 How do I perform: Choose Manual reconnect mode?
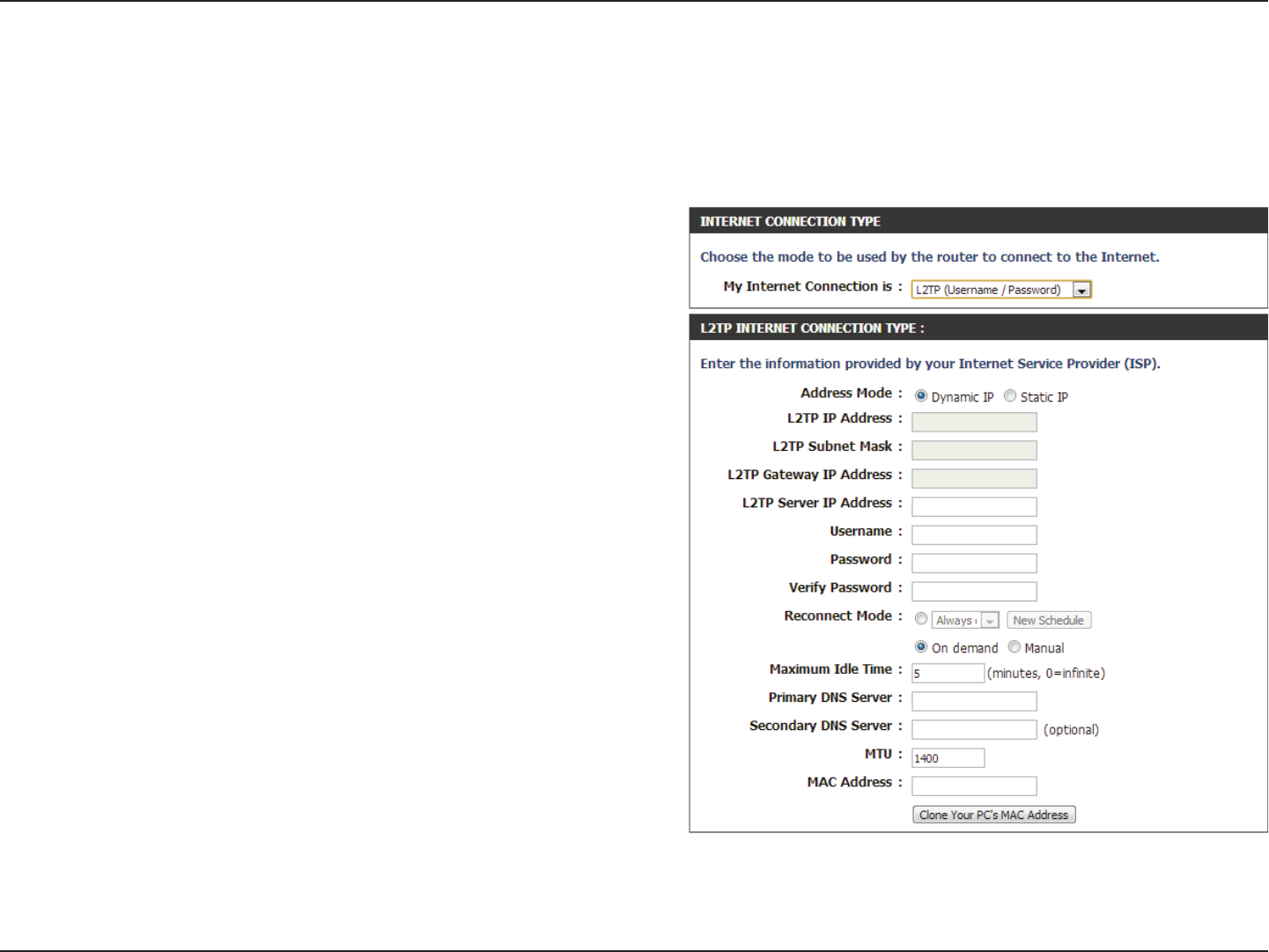pos(1014,647)
